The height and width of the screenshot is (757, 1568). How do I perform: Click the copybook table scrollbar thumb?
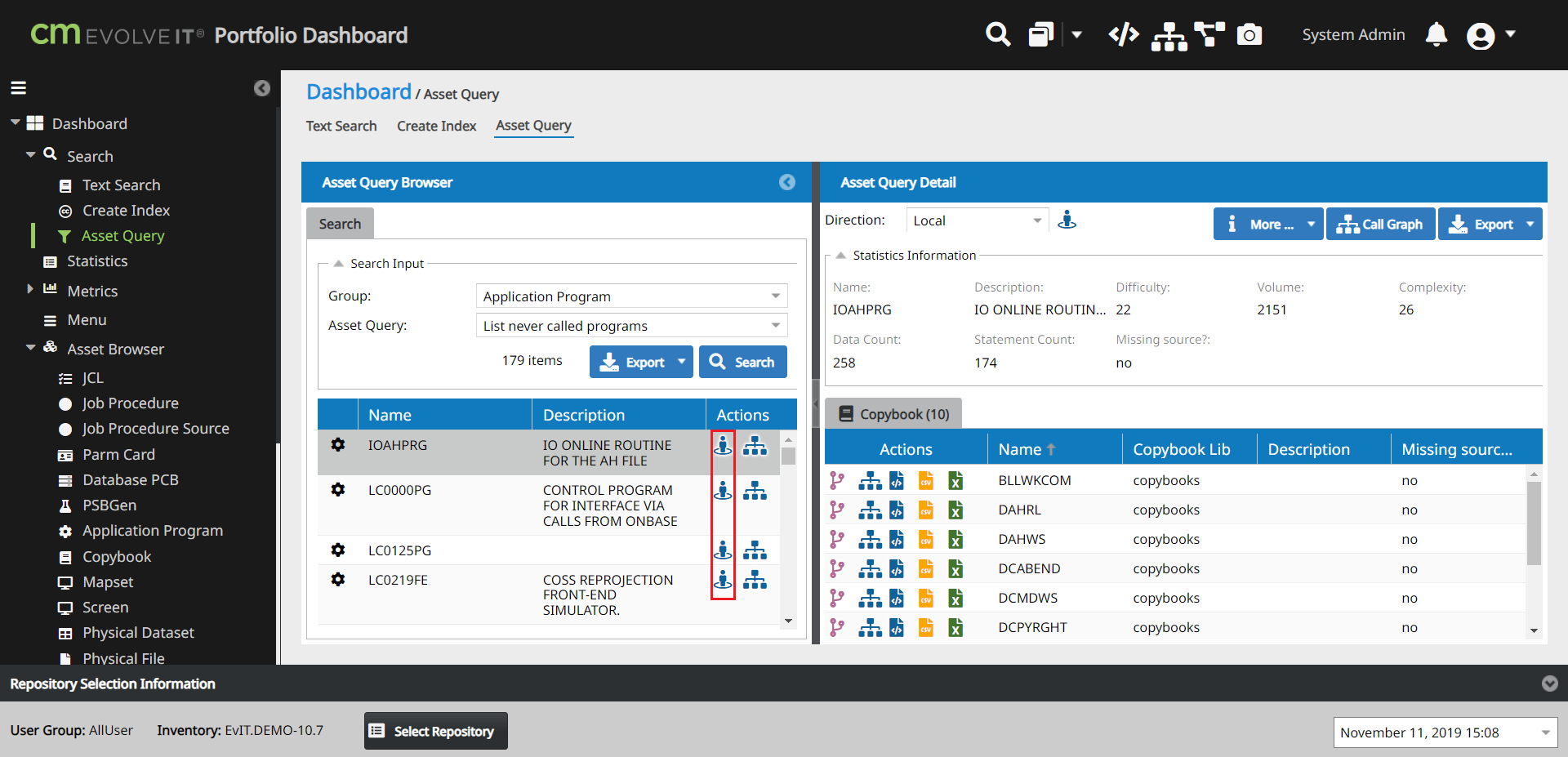coord(1534,523)
